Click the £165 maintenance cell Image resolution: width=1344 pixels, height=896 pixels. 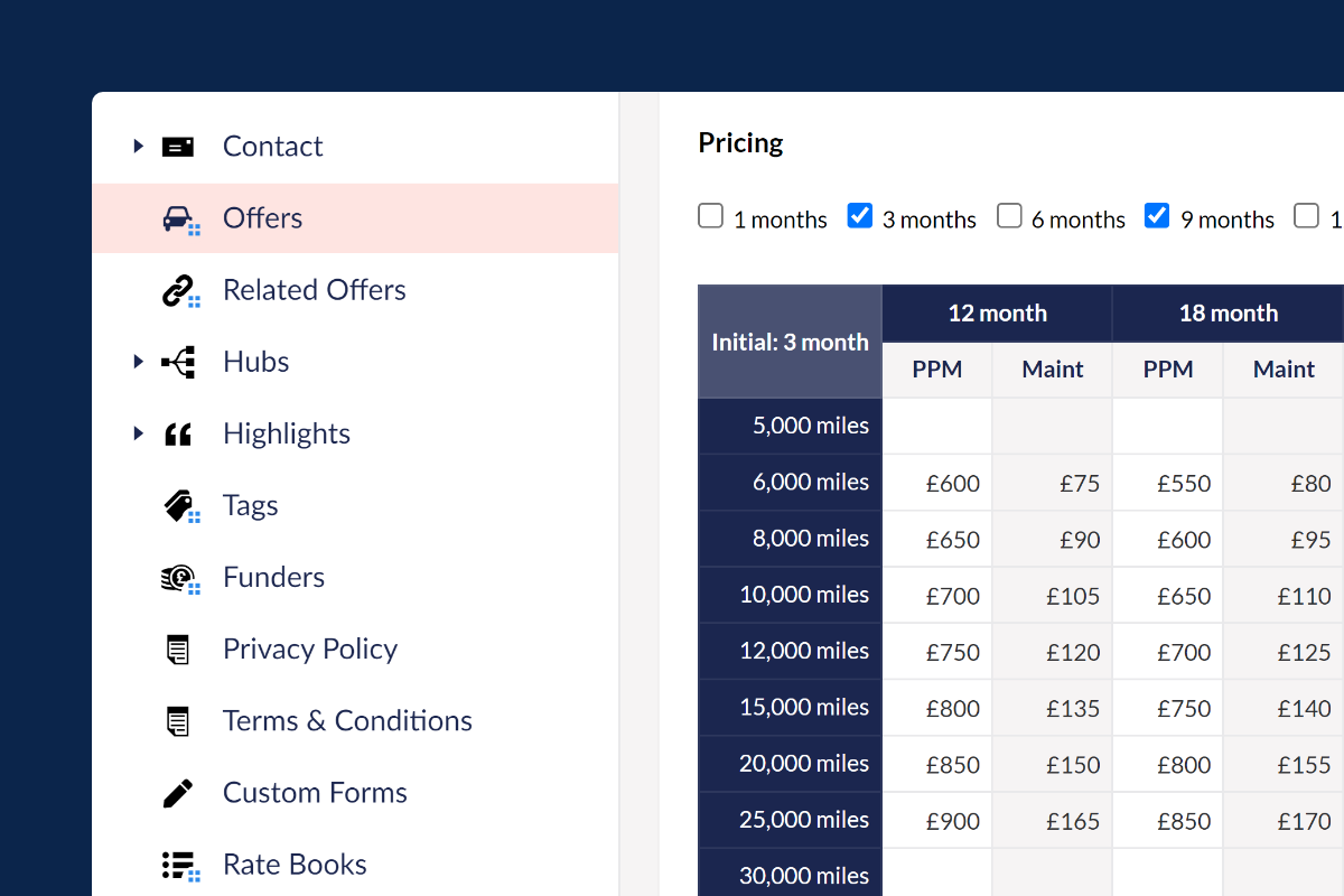pyautogui.click(x=1052, y=821)
